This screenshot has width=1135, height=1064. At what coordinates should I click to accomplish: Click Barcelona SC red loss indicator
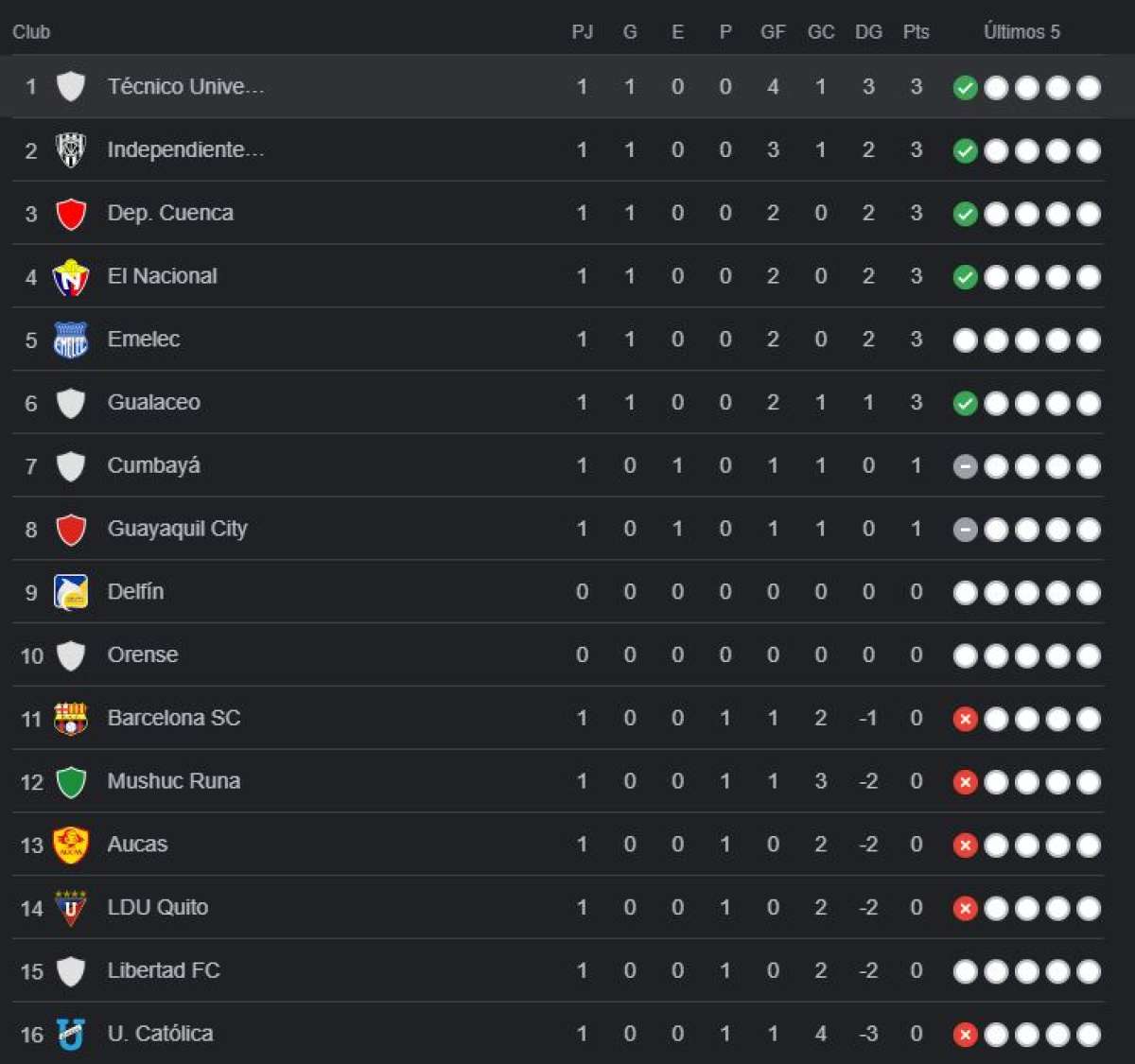[x=965, y=719]
